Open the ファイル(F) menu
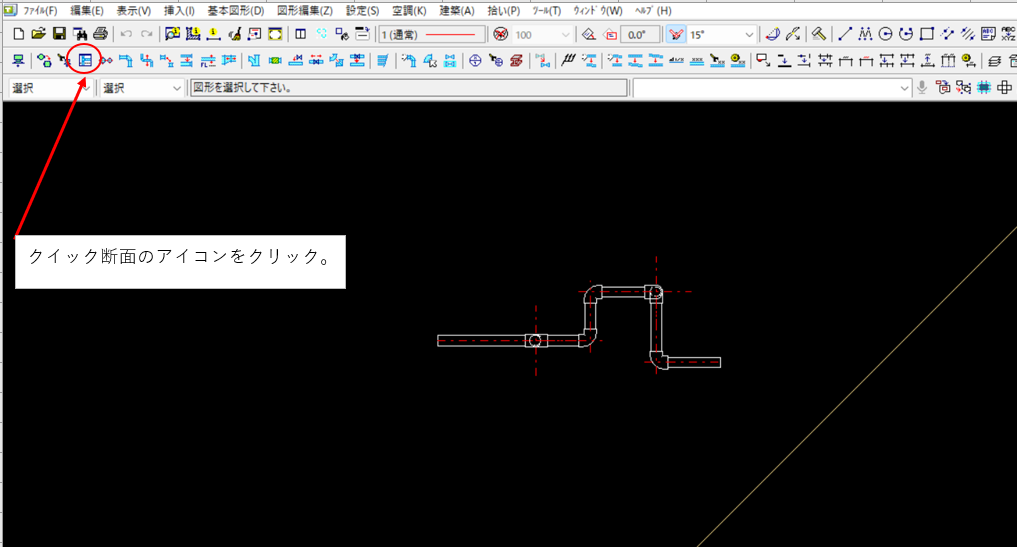The height and width of the screenshot is (547, 1017). [x=40, y=10]
